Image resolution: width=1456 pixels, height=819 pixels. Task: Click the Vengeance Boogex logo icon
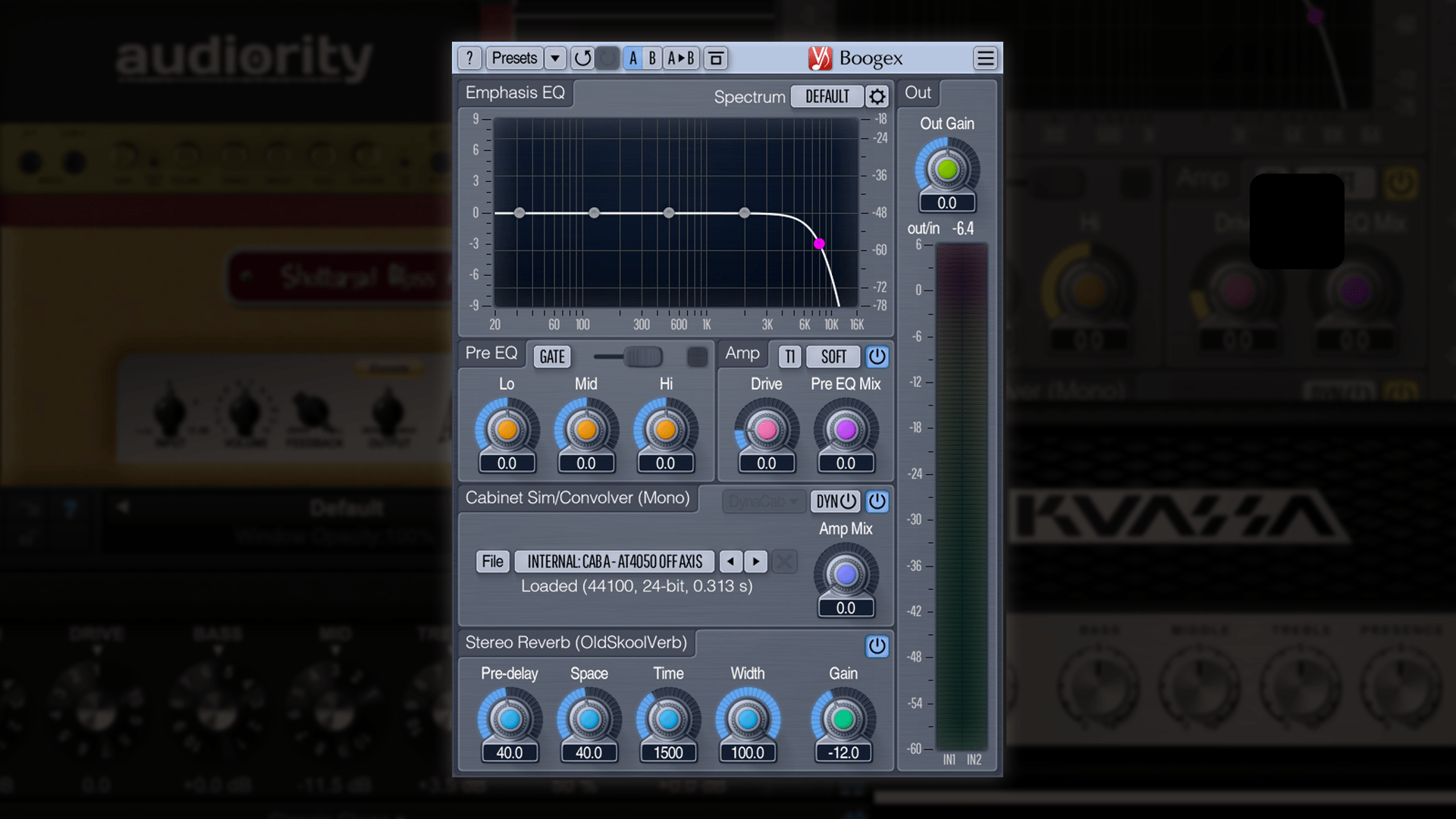821,58
